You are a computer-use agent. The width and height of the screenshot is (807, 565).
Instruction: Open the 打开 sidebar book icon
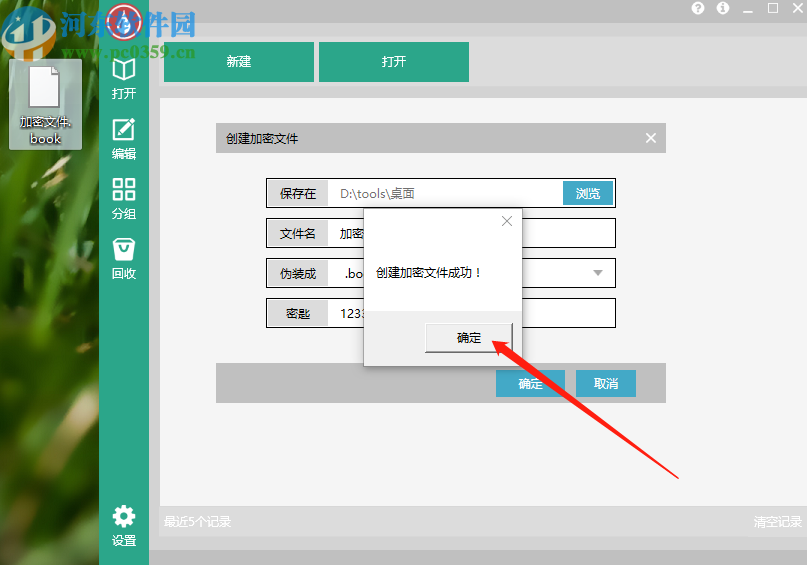point(124,79)
